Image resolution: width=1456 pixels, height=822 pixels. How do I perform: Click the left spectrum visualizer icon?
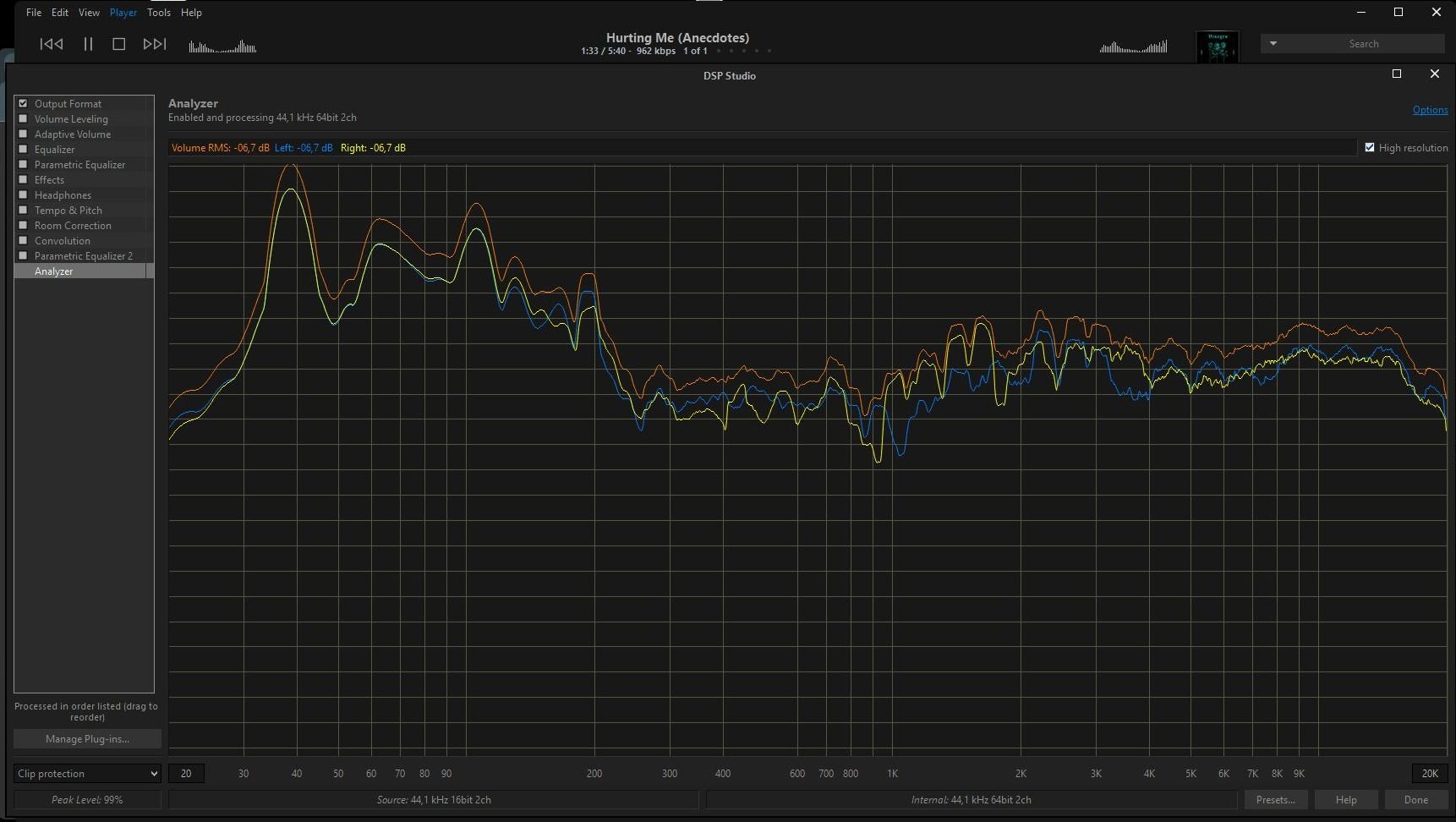(222, 47)
